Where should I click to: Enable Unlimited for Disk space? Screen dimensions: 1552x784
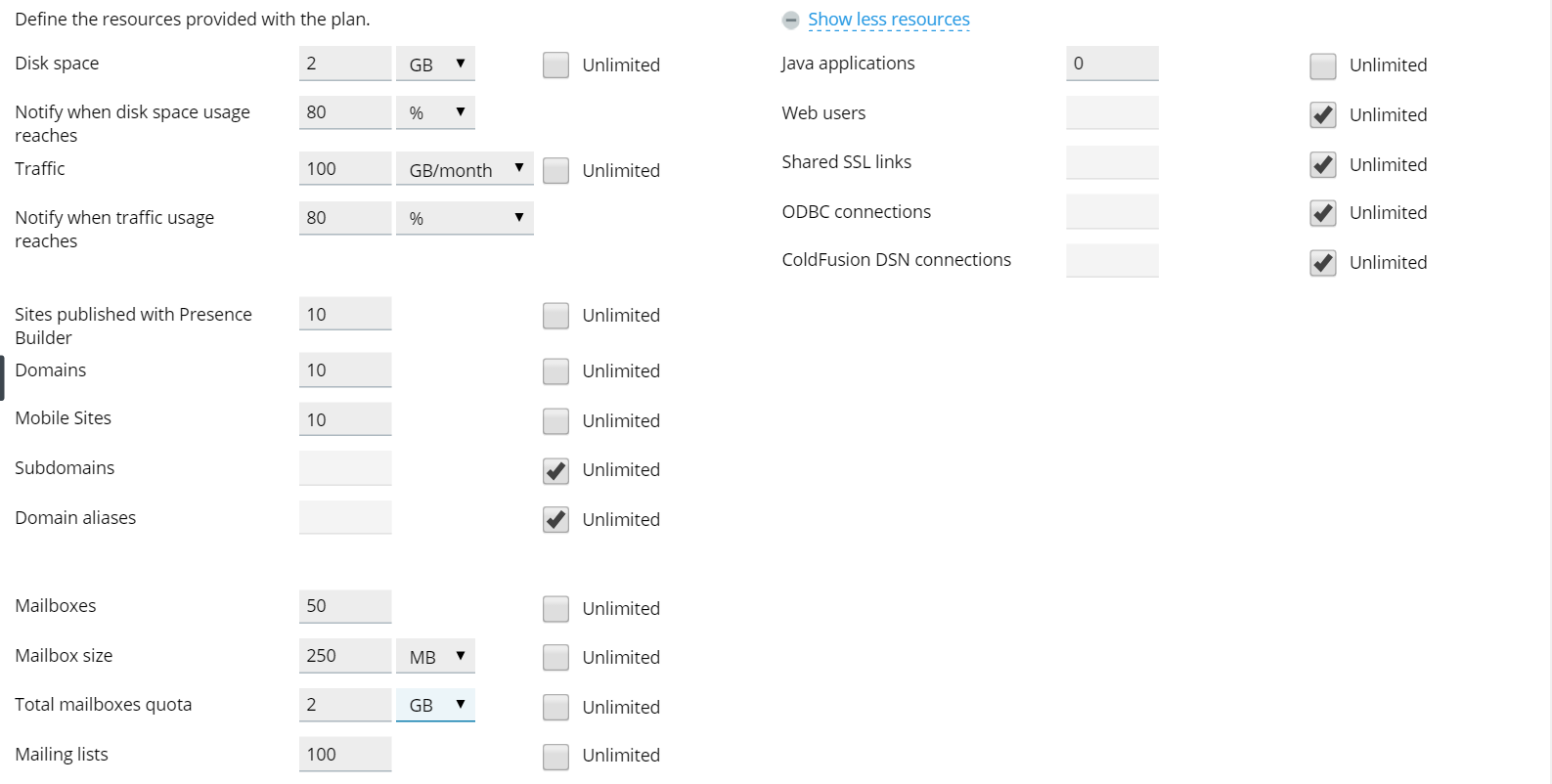[555, 65]
